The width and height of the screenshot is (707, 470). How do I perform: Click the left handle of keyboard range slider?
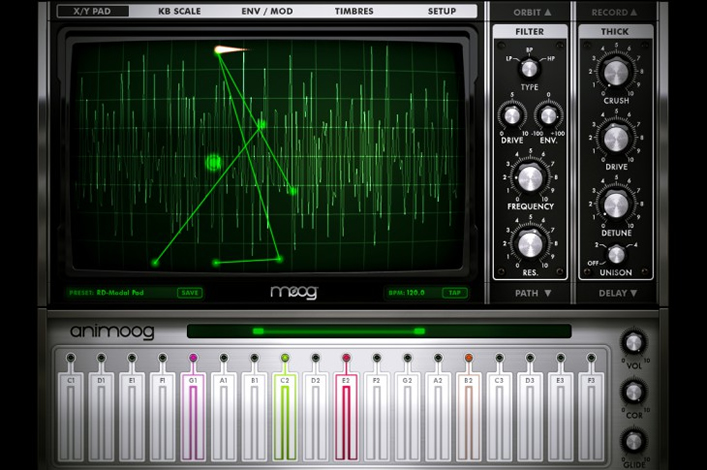[258, 332]
